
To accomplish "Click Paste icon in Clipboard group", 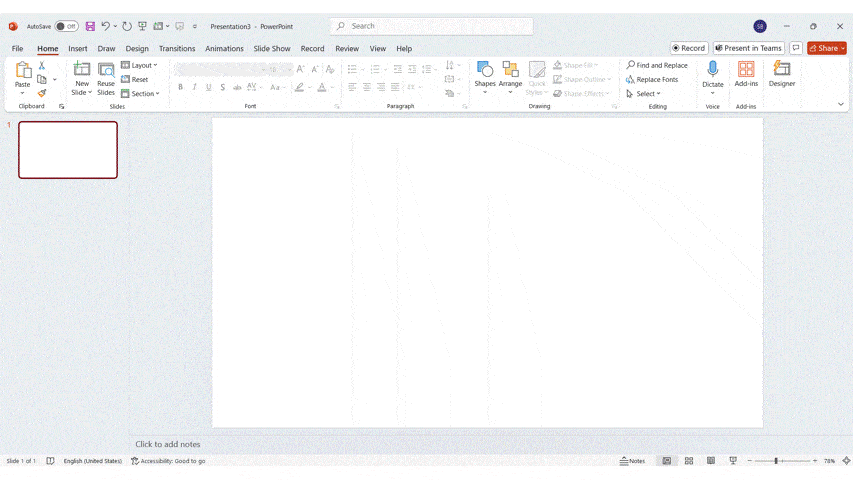I will pyautogui.click(x=22, y=71).
